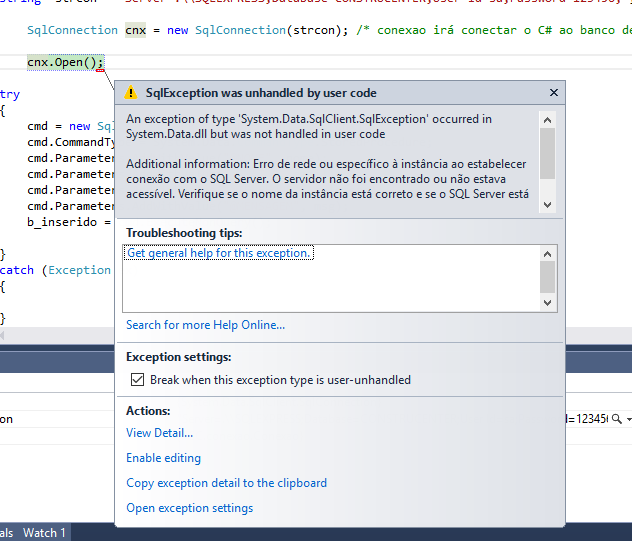The image size is (632, 541).
Task: Switch to the Watch 1 tab
Action: click(x=44, y=533)
